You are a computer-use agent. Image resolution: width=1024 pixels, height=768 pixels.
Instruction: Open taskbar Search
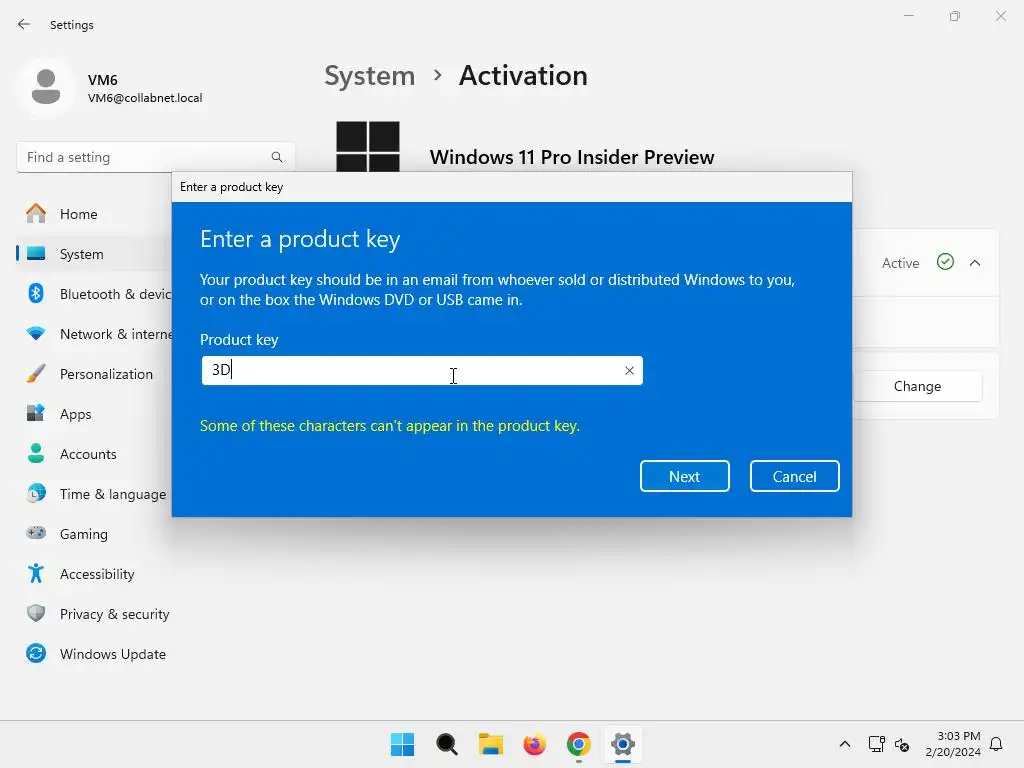[447, 744]
